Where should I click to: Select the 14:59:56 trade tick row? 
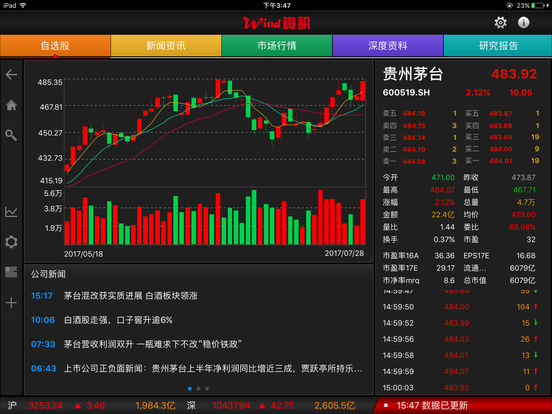(460, 339)
